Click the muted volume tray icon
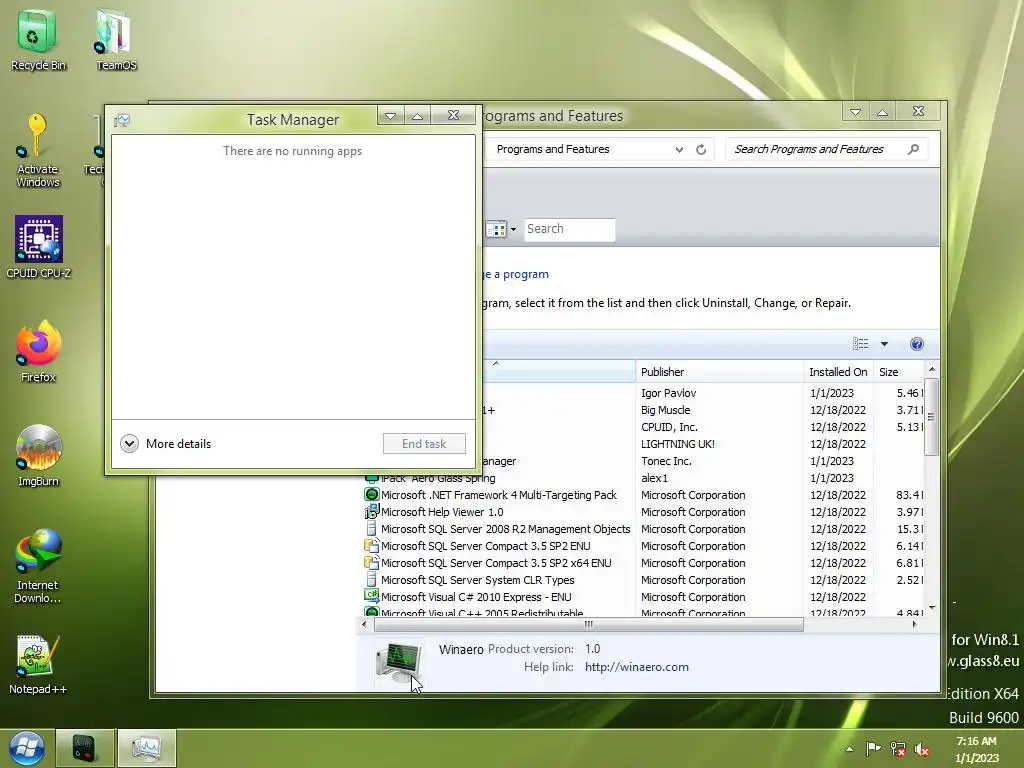This screenshot has width=1024, height=768. pyautogui.click(x=921, y=749)
